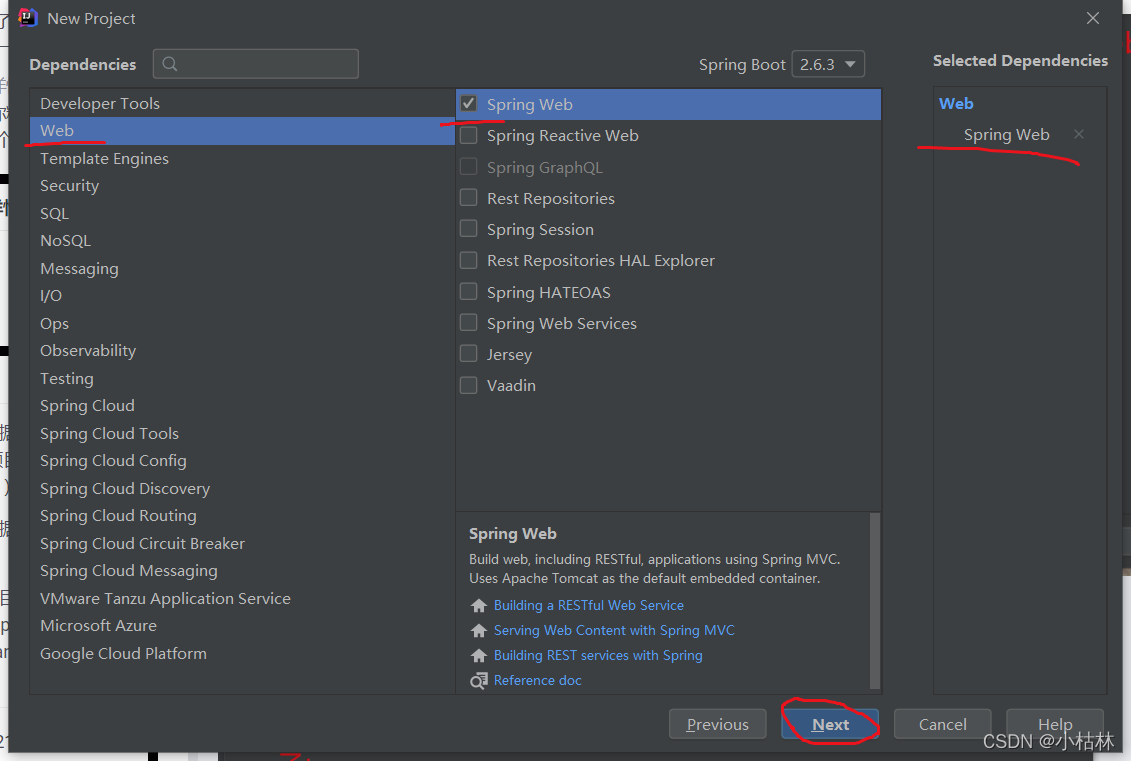
Task: Remove Spring Web from selected dependencies
Action: pos(1078,134)
